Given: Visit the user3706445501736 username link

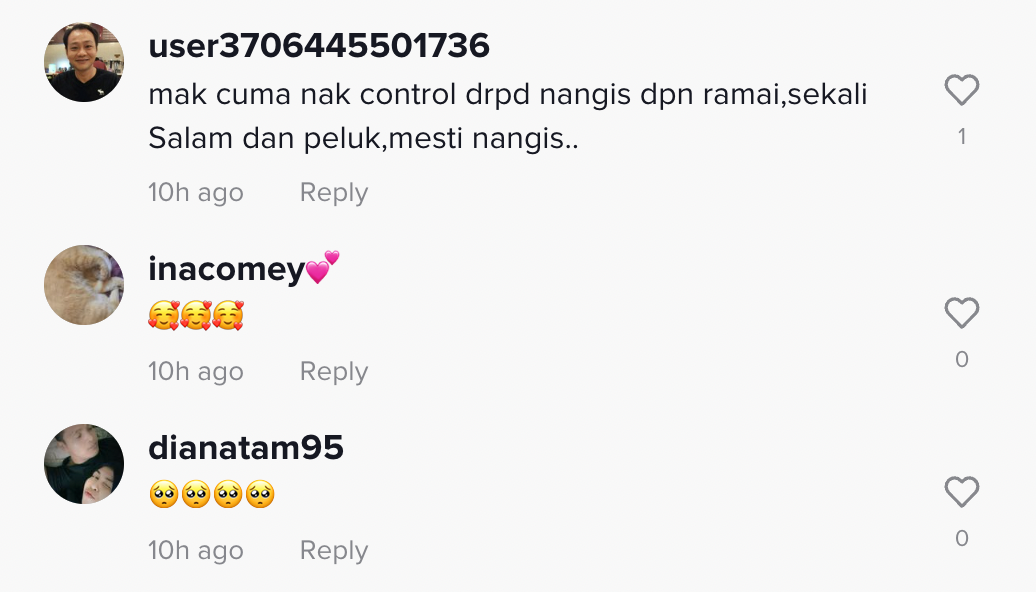Looking at the screenshot, I should (x=318, y=46).
